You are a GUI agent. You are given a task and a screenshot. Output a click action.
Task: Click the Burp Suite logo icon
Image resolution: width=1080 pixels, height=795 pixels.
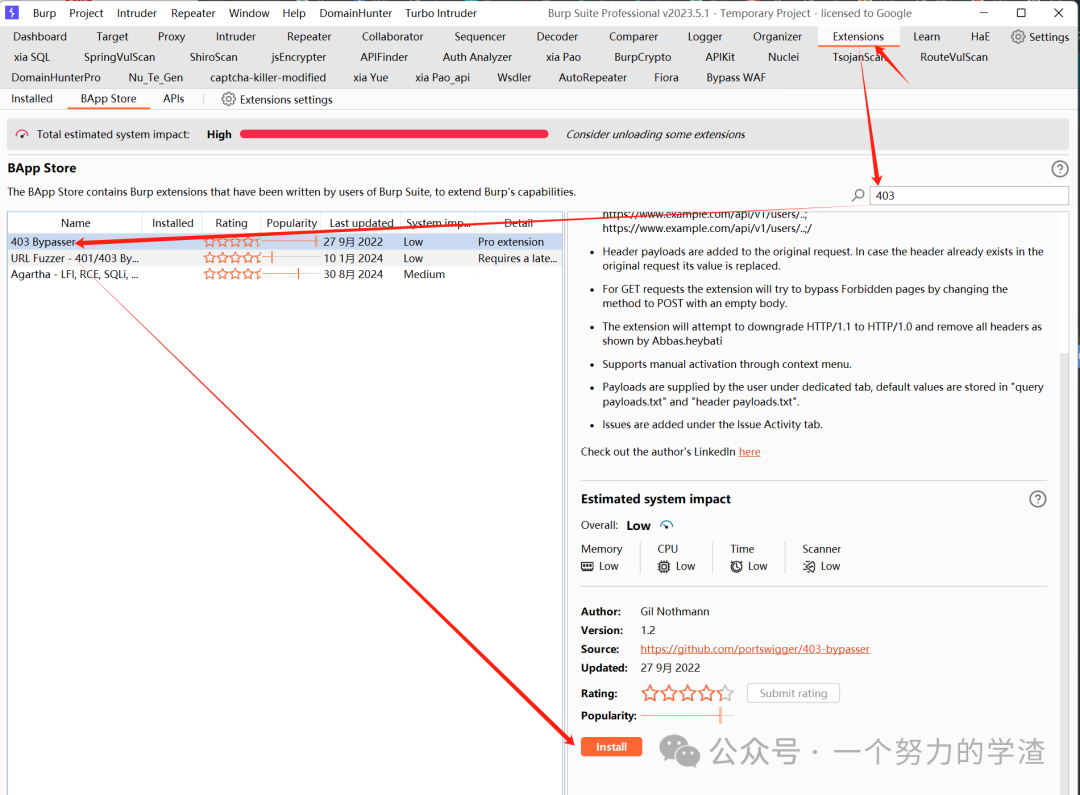(12, 12)
